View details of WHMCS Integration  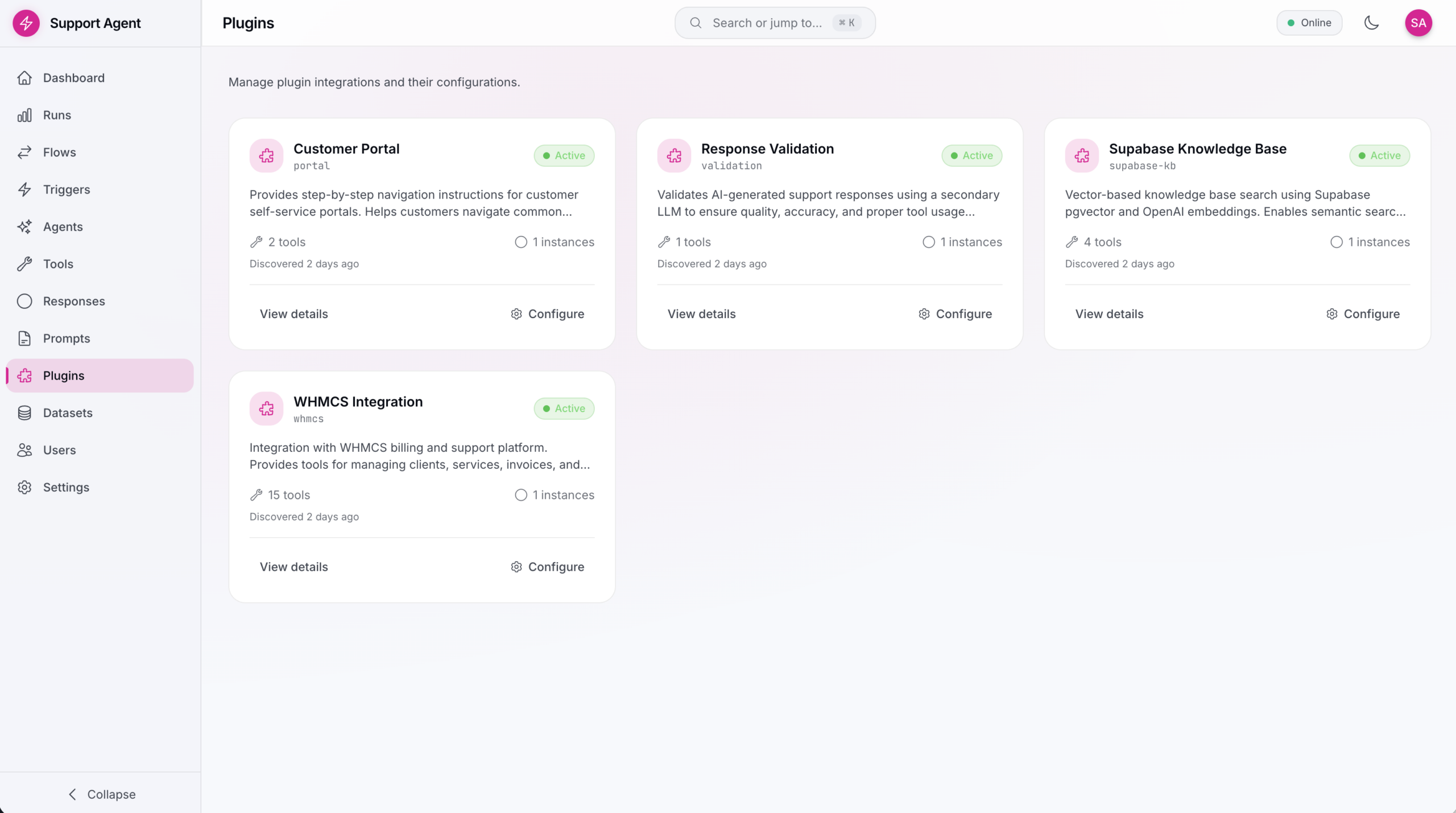[x=294, y=567]
